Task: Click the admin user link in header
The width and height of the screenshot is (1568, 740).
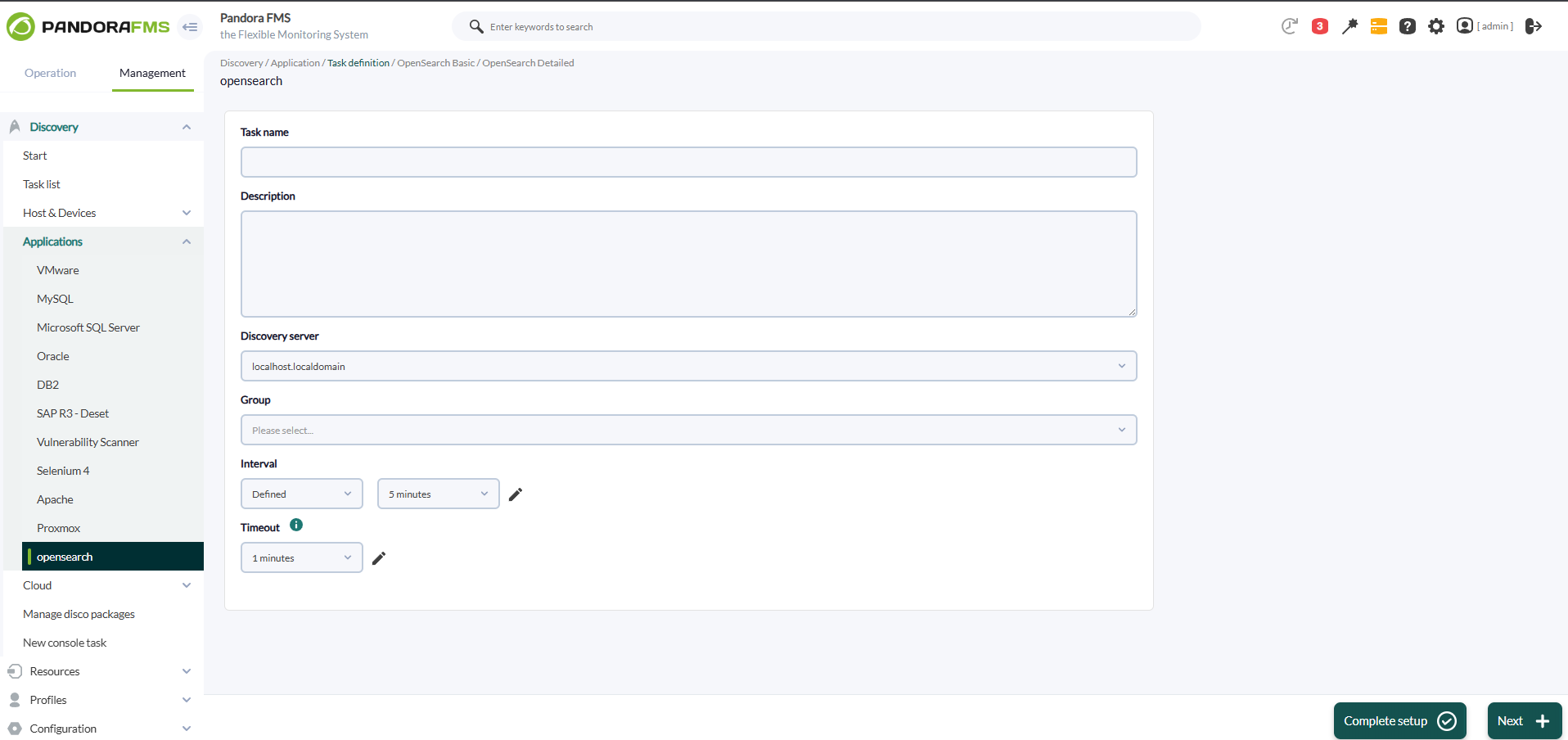Action: coord(1495,26)
